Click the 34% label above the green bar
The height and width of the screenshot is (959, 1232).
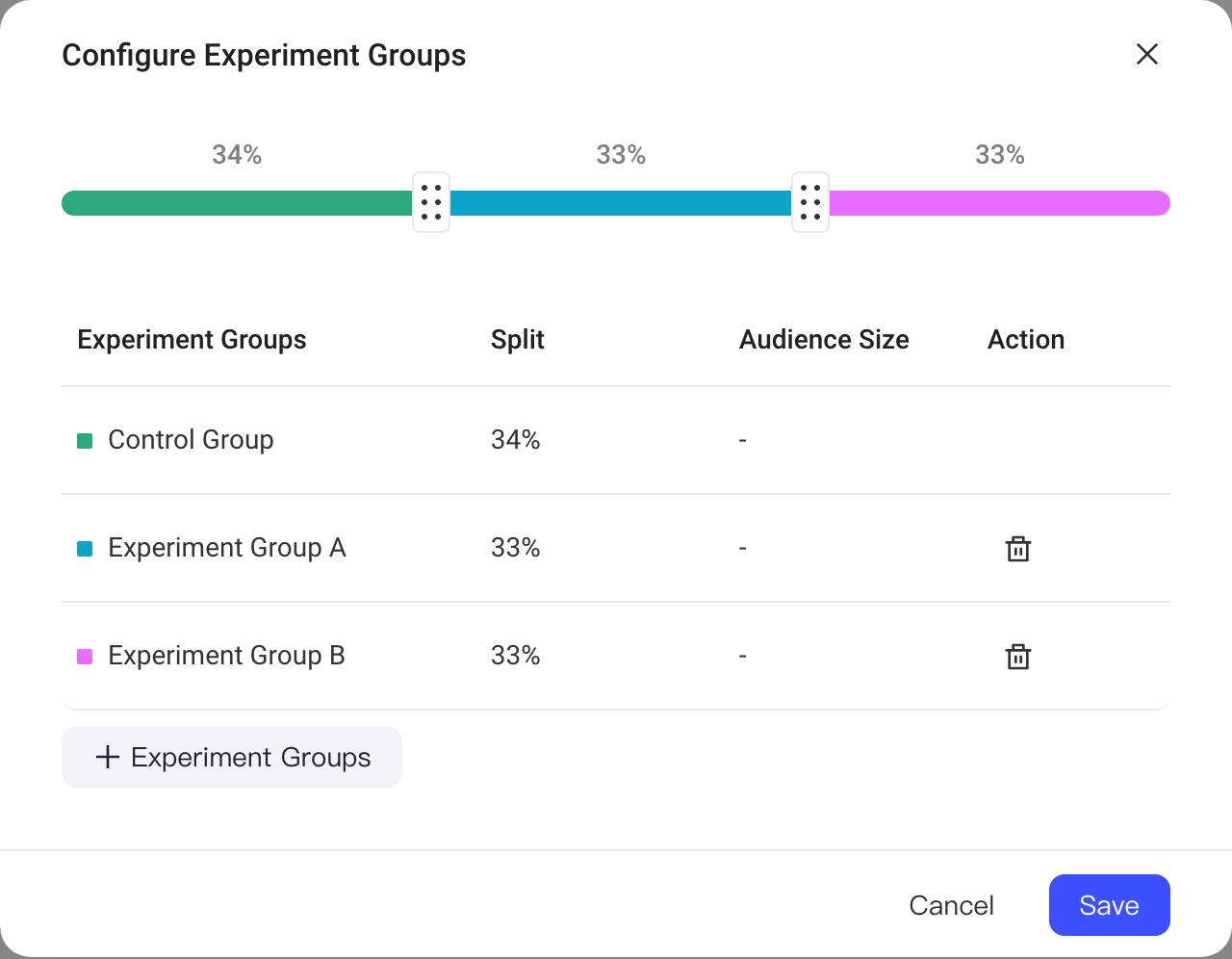coord(237,155)
